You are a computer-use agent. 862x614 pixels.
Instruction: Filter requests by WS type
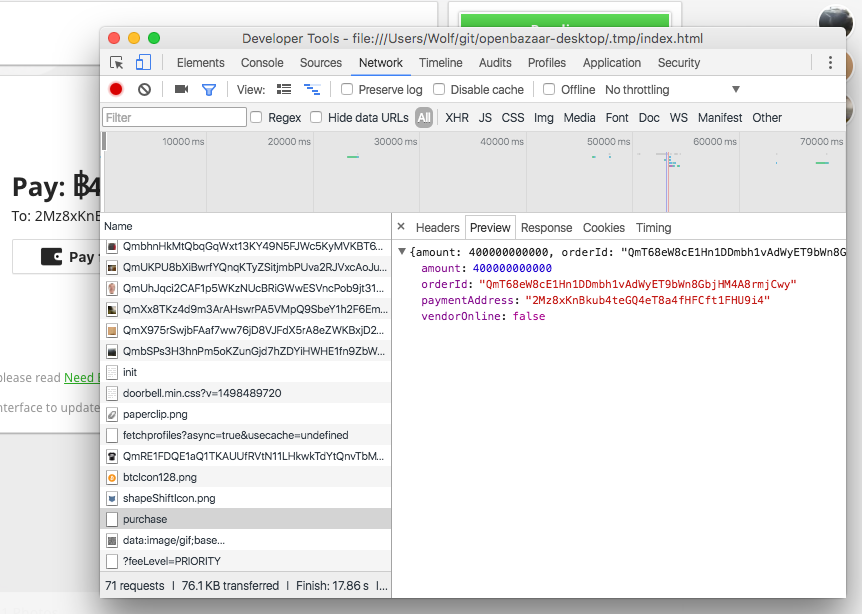point(678,118)
